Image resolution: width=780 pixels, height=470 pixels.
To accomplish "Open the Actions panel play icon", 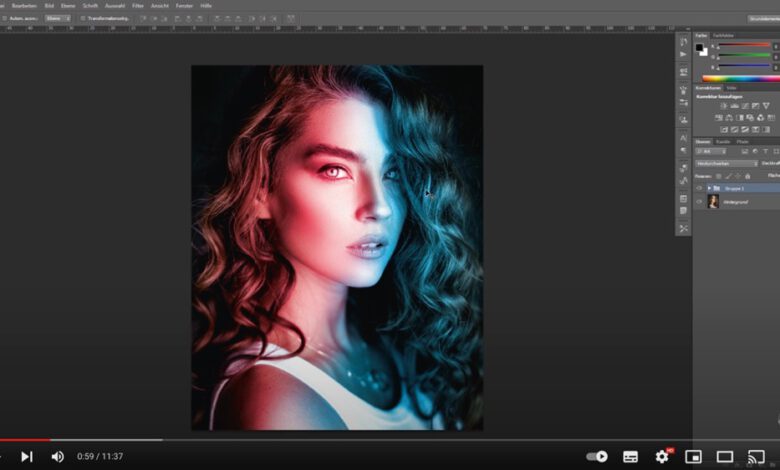I will (x=683, y=54).
